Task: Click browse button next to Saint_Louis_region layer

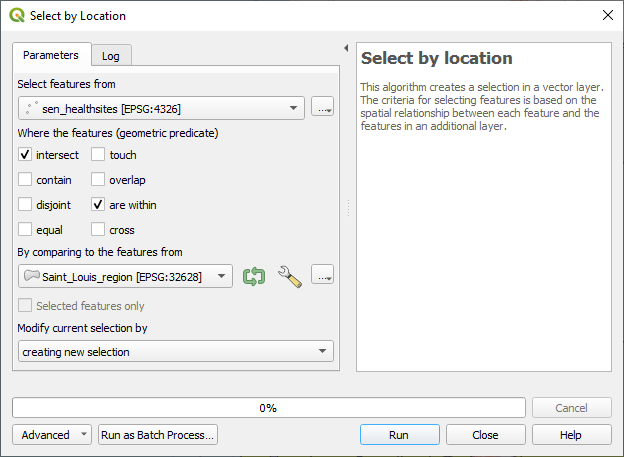Action: (322, 276)
